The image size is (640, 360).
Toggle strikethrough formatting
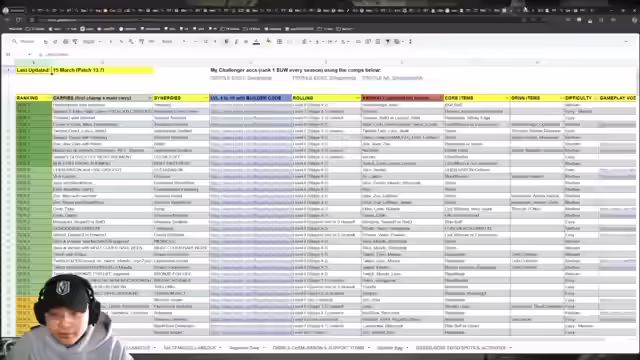click(246, 42)
